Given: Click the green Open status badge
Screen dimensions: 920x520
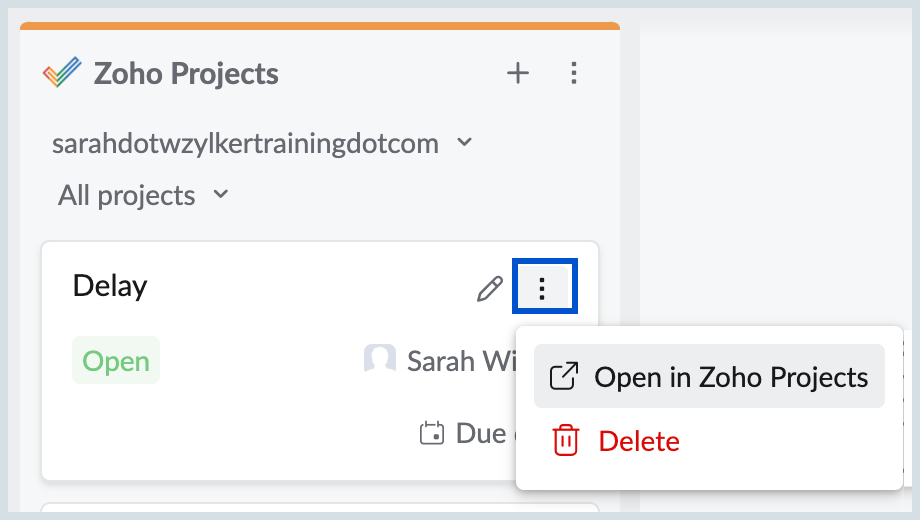Looking at the screenshot, I should point(116,361).
